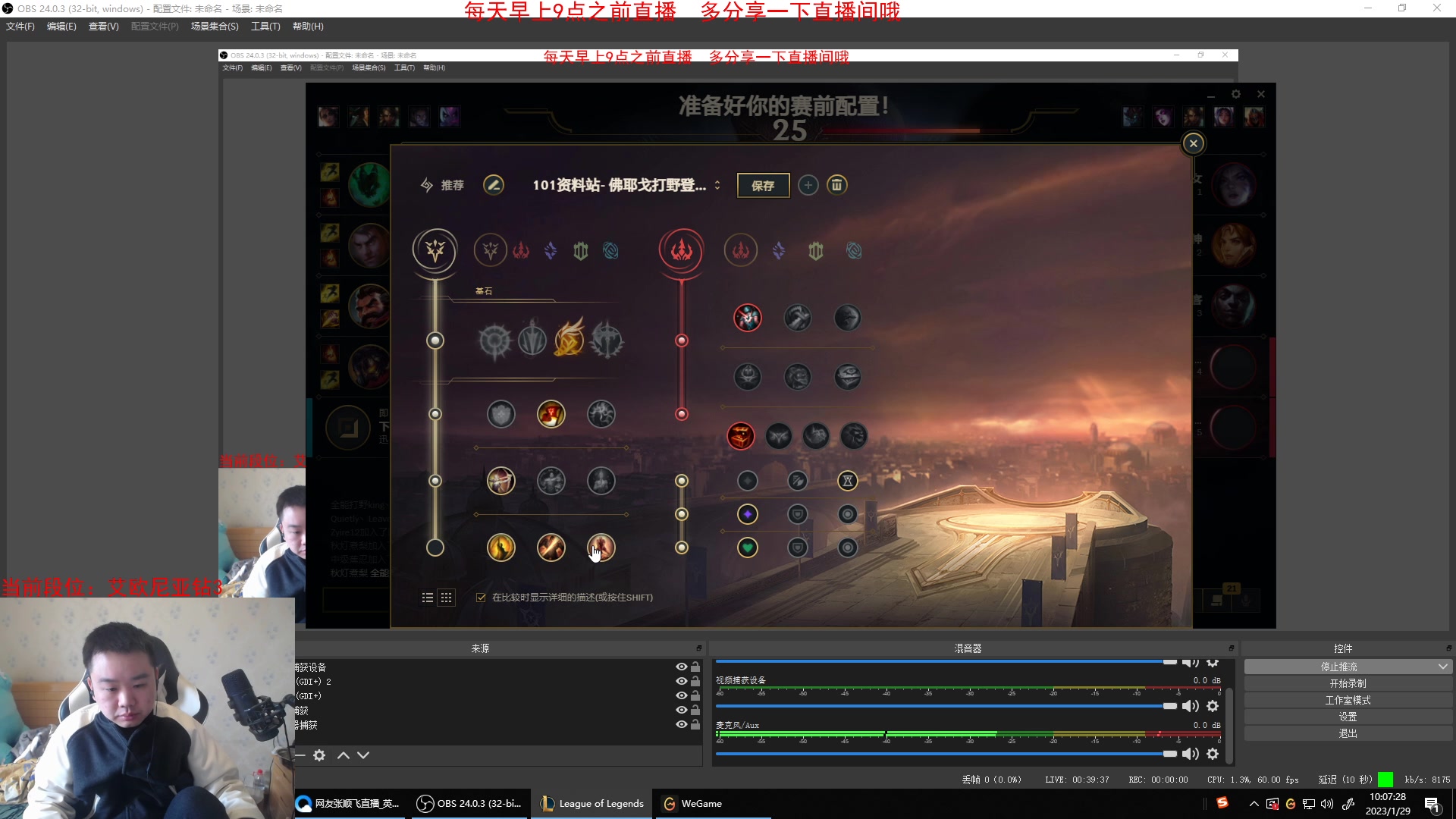The height and width of the screenshot is (819, 1456).
Task: Select Domination as the primary rune path
Action: click(521, 250)
